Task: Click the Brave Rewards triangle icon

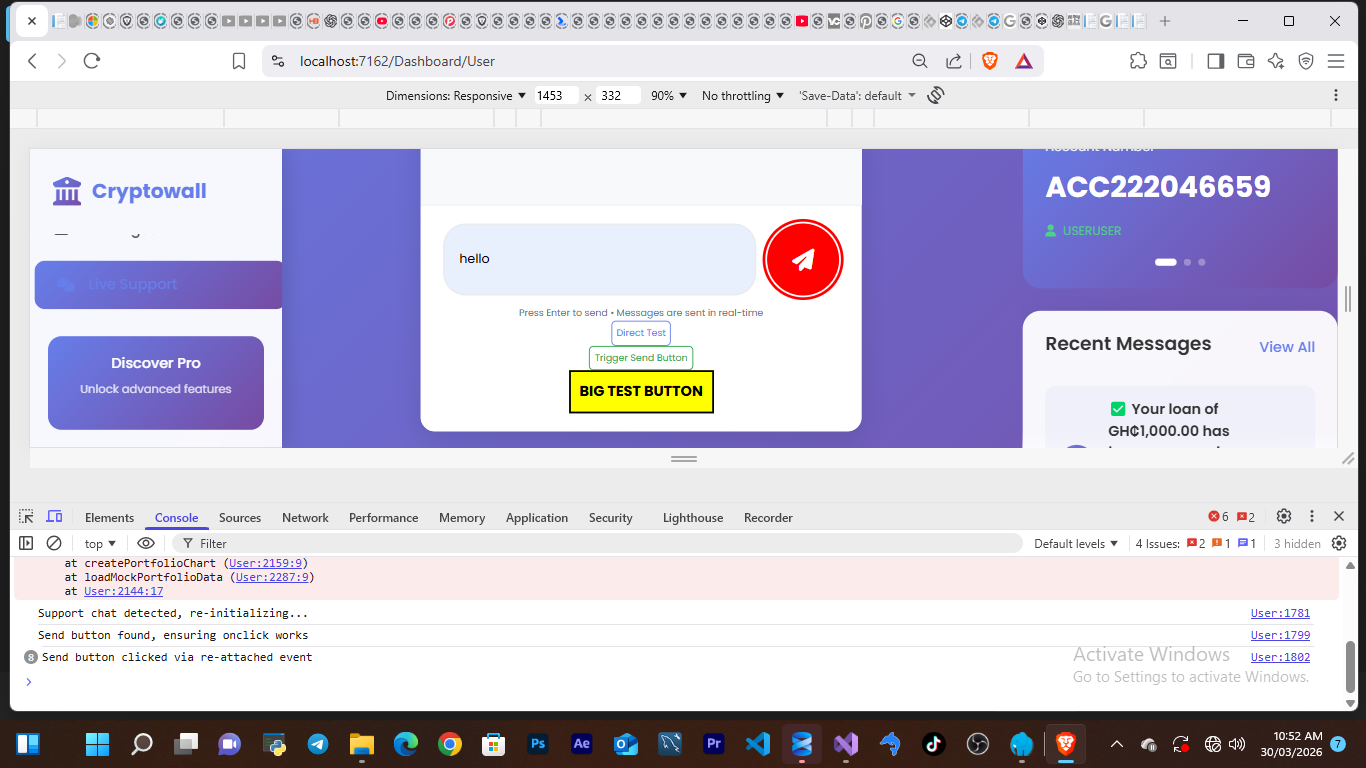Action: tap(1024, 61)
